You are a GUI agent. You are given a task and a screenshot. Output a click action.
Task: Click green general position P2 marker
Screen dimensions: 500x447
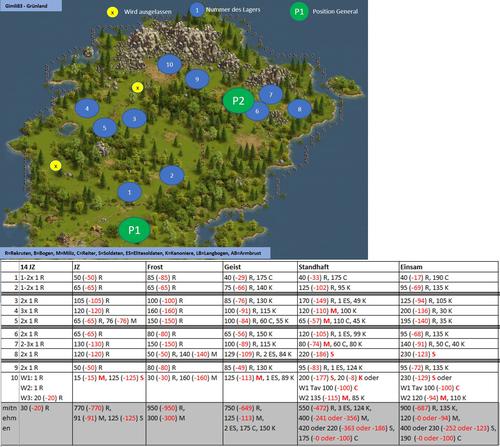pyautogui.click(x=238, y=101)
